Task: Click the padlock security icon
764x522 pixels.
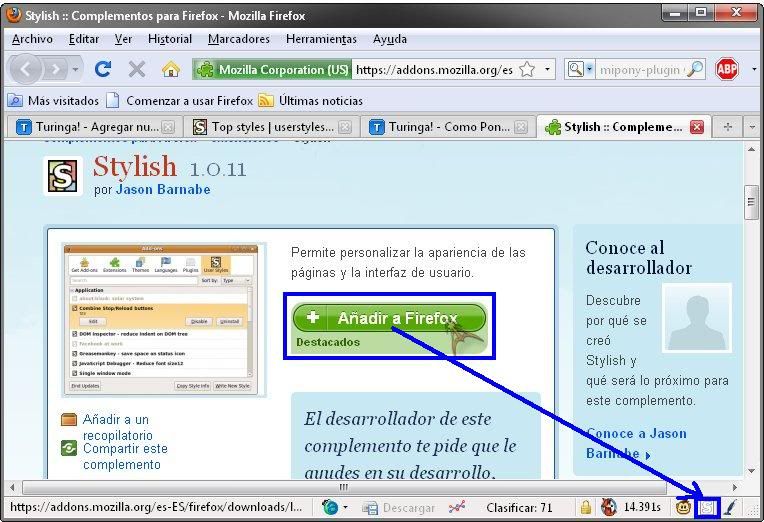Action: click(x=586, y=507)
